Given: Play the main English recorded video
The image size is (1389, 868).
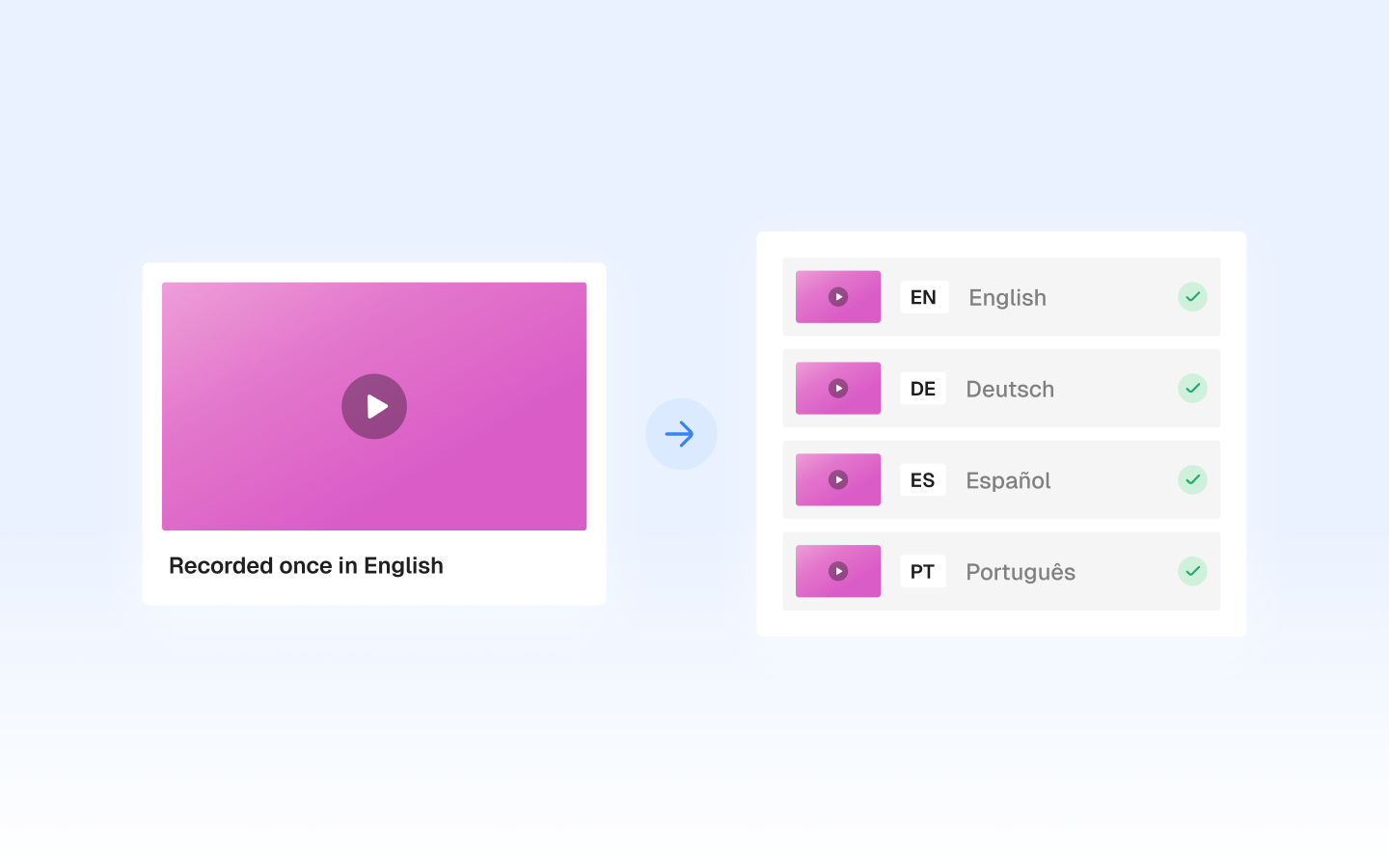Looking at the screenshot, I should 374,406.
